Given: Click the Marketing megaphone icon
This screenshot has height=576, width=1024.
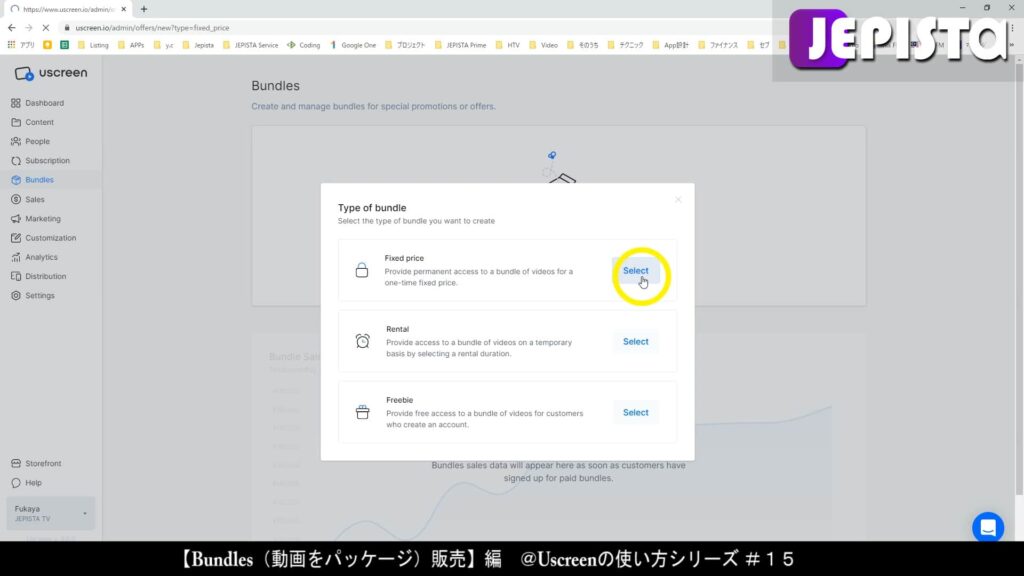Looking at the screenshot, I should click(x=16, y=219).
